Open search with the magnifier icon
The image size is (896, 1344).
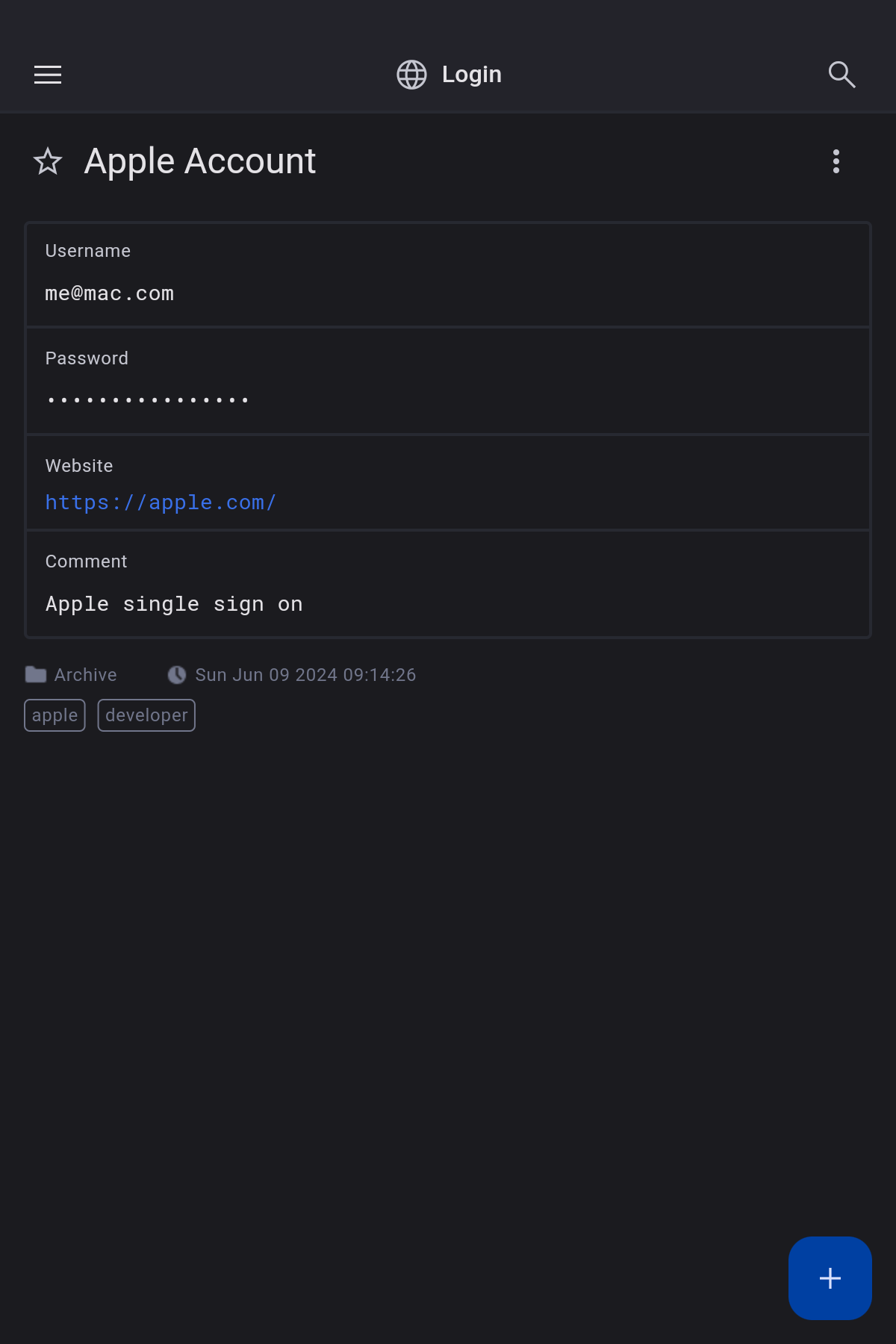[x=841, y=75]
